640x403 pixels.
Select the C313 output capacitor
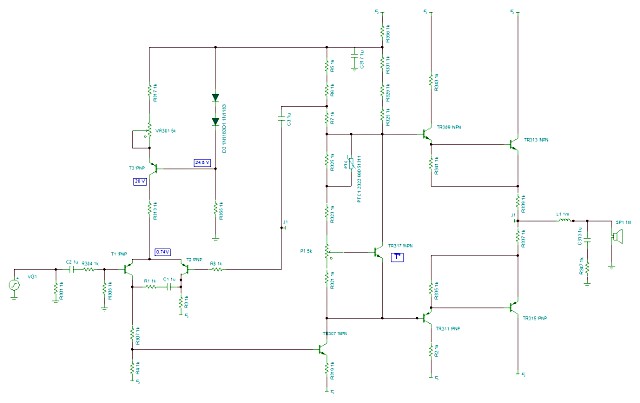[x=587, y=239]
